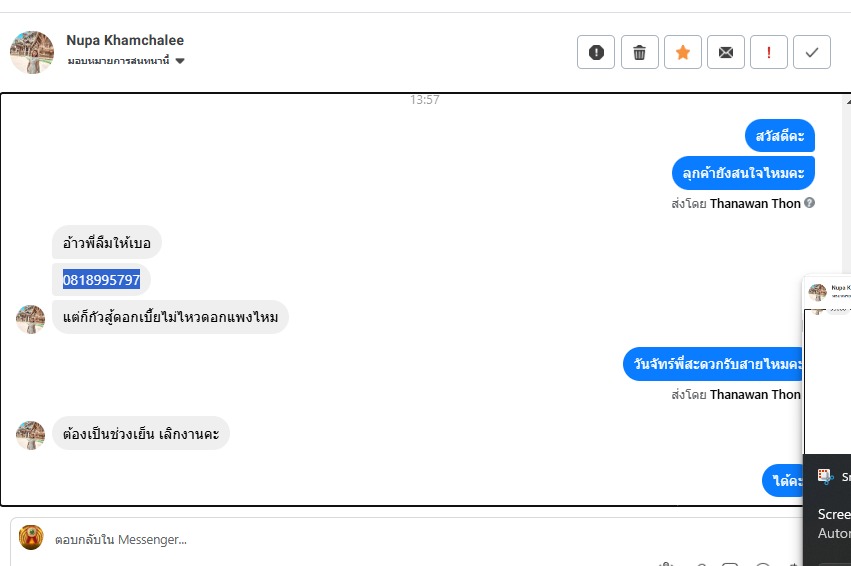
Task: Open the header profile photo of Nupa Khamchalee
Action: point(32,52)
